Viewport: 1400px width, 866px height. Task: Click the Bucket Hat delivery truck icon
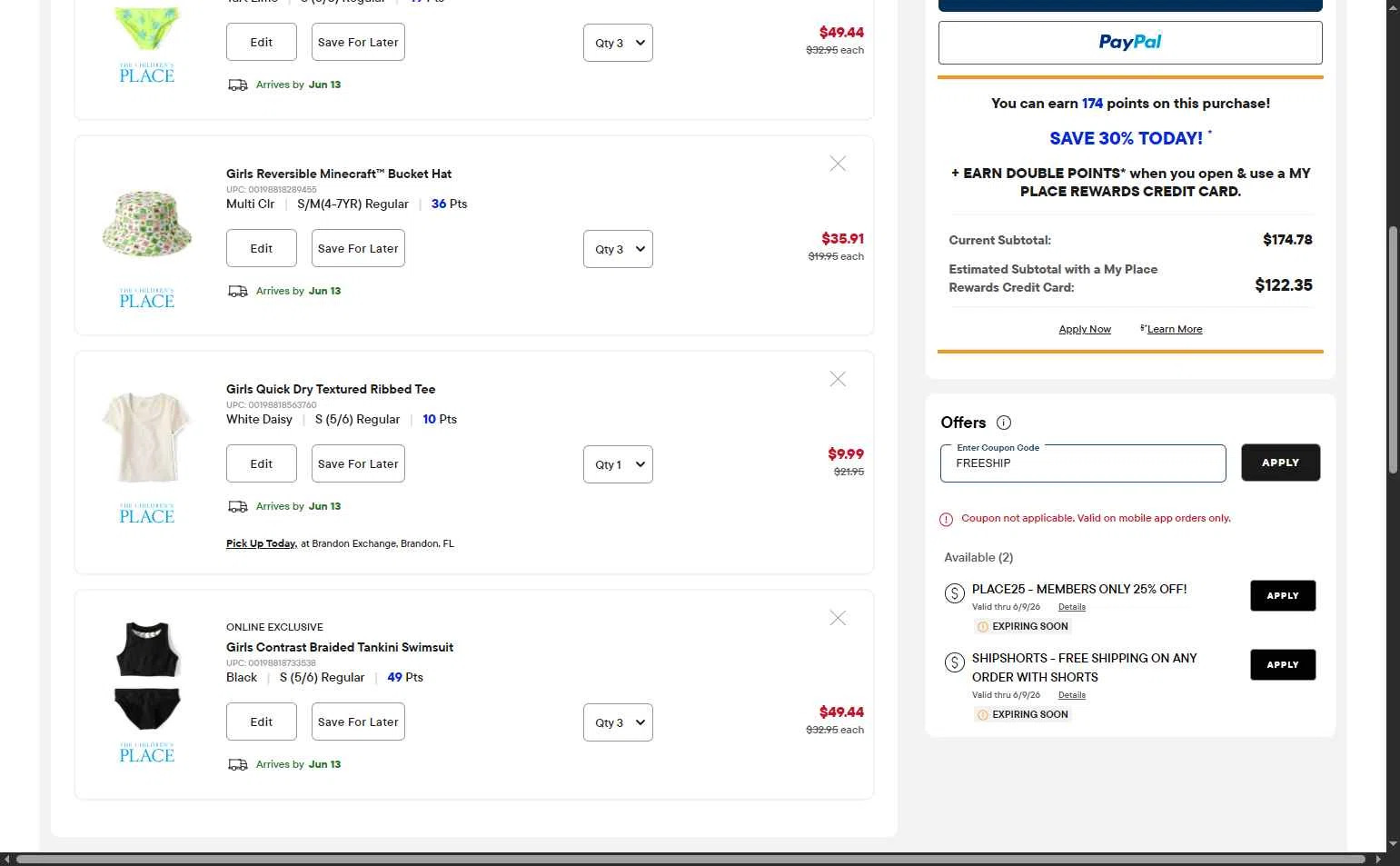pyautogui.click(x=237, y=292)
